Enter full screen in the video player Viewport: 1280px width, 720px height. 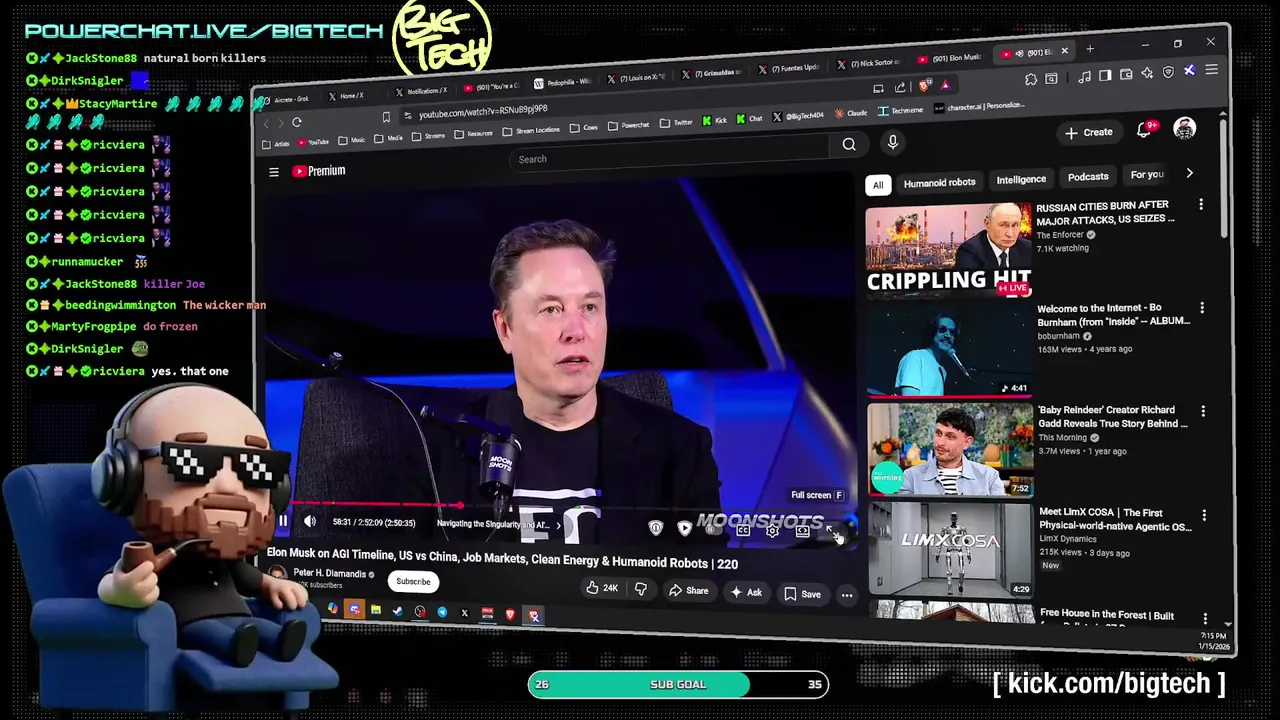(x=833, y=534)
